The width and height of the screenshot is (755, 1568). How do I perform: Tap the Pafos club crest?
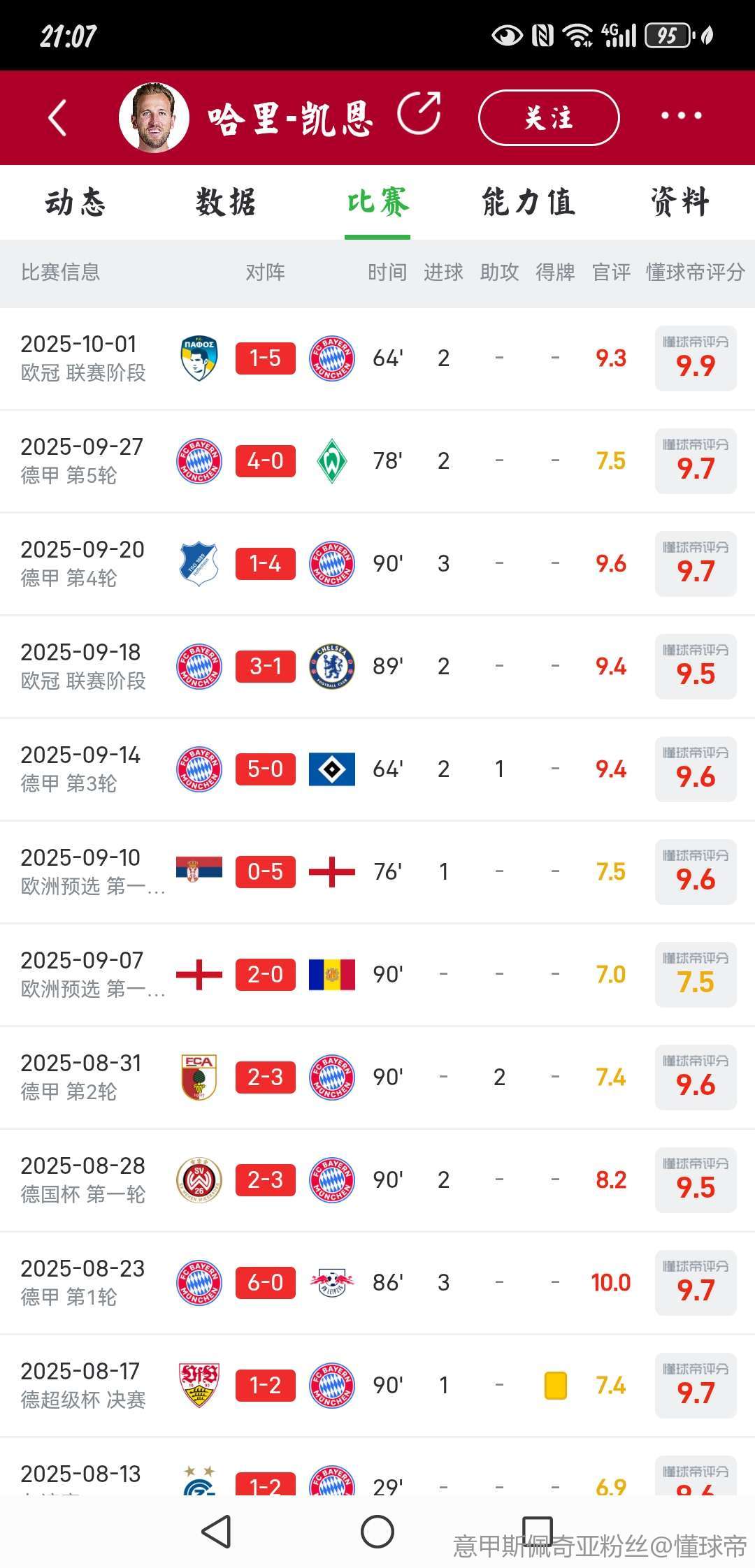pos(199,358)
